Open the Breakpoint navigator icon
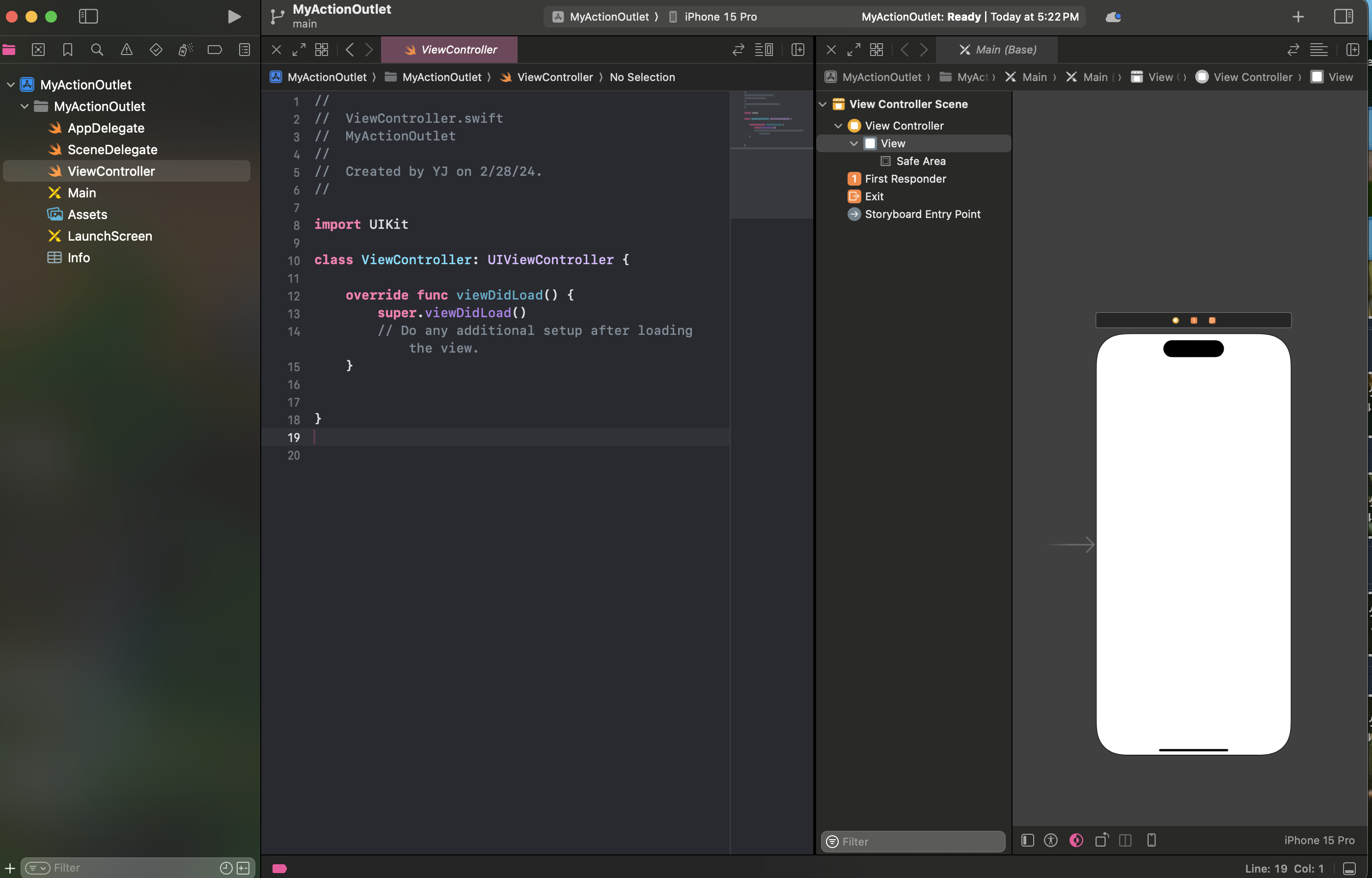 [215, 50]
